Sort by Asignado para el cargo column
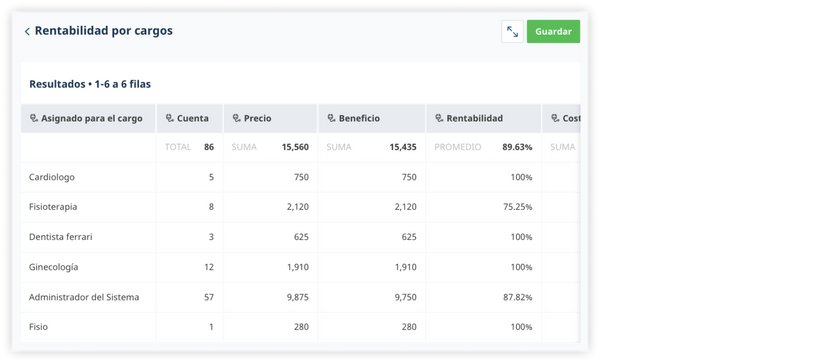The image size is (840, 363). [x=92, y=118]
